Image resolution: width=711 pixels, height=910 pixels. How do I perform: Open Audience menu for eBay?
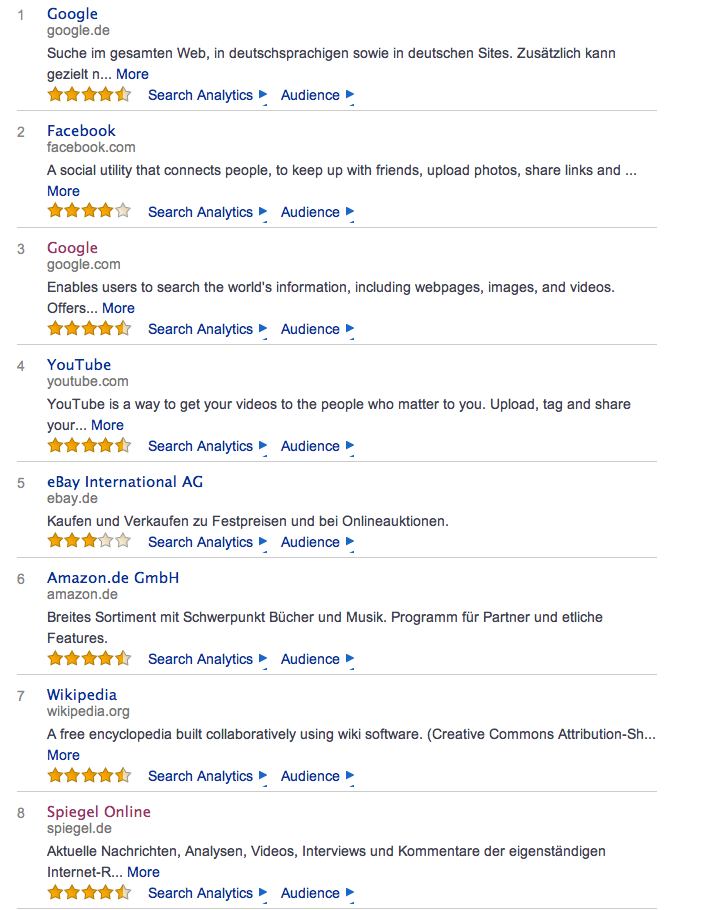tap(317, 542)
